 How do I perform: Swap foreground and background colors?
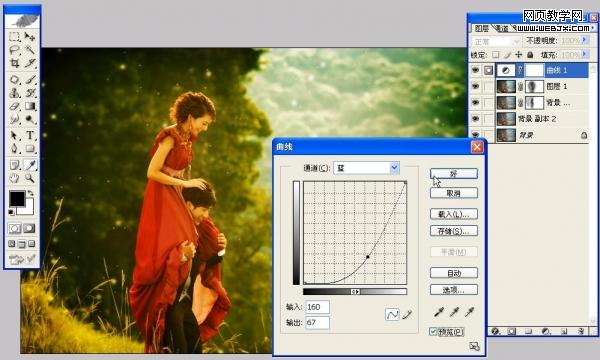(30, 193)
